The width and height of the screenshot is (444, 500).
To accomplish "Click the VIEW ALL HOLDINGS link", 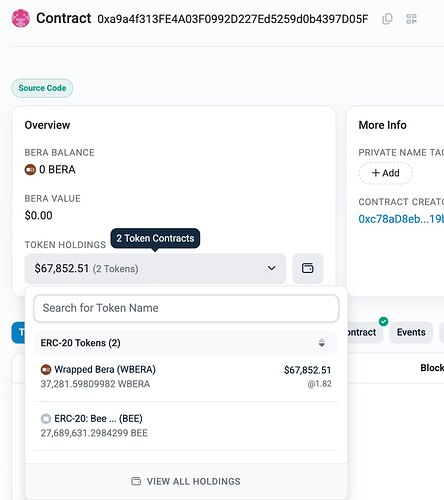I will (186, 481).
